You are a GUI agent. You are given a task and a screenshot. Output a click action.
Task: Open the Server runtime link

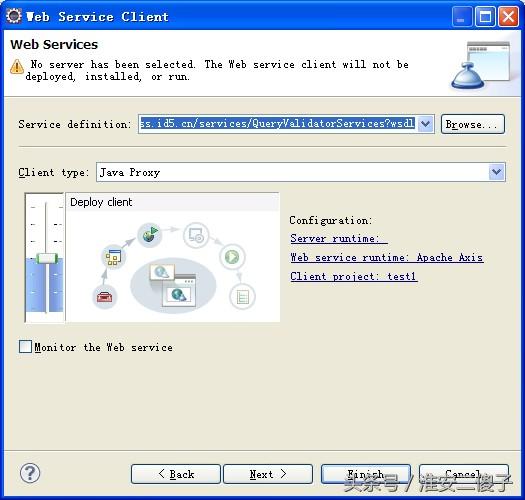[x=339, y=238]
